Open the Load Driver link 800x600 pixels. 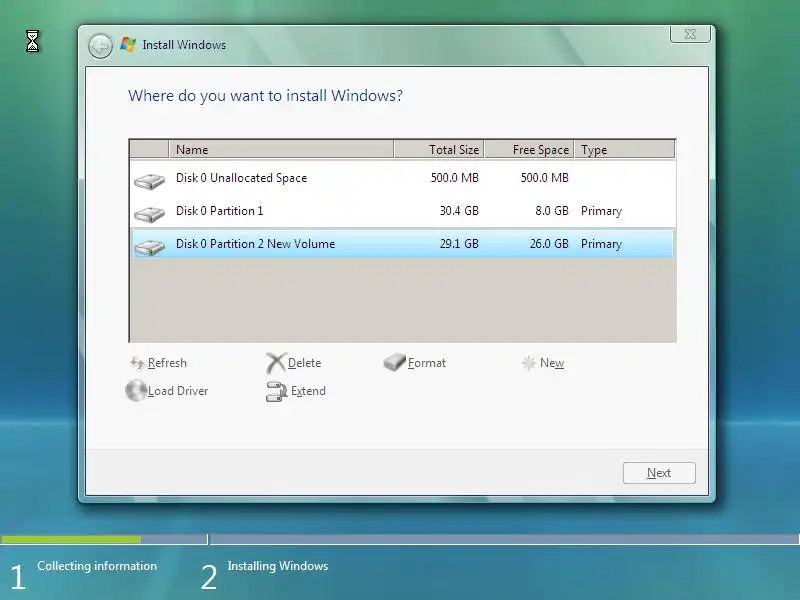178,391
